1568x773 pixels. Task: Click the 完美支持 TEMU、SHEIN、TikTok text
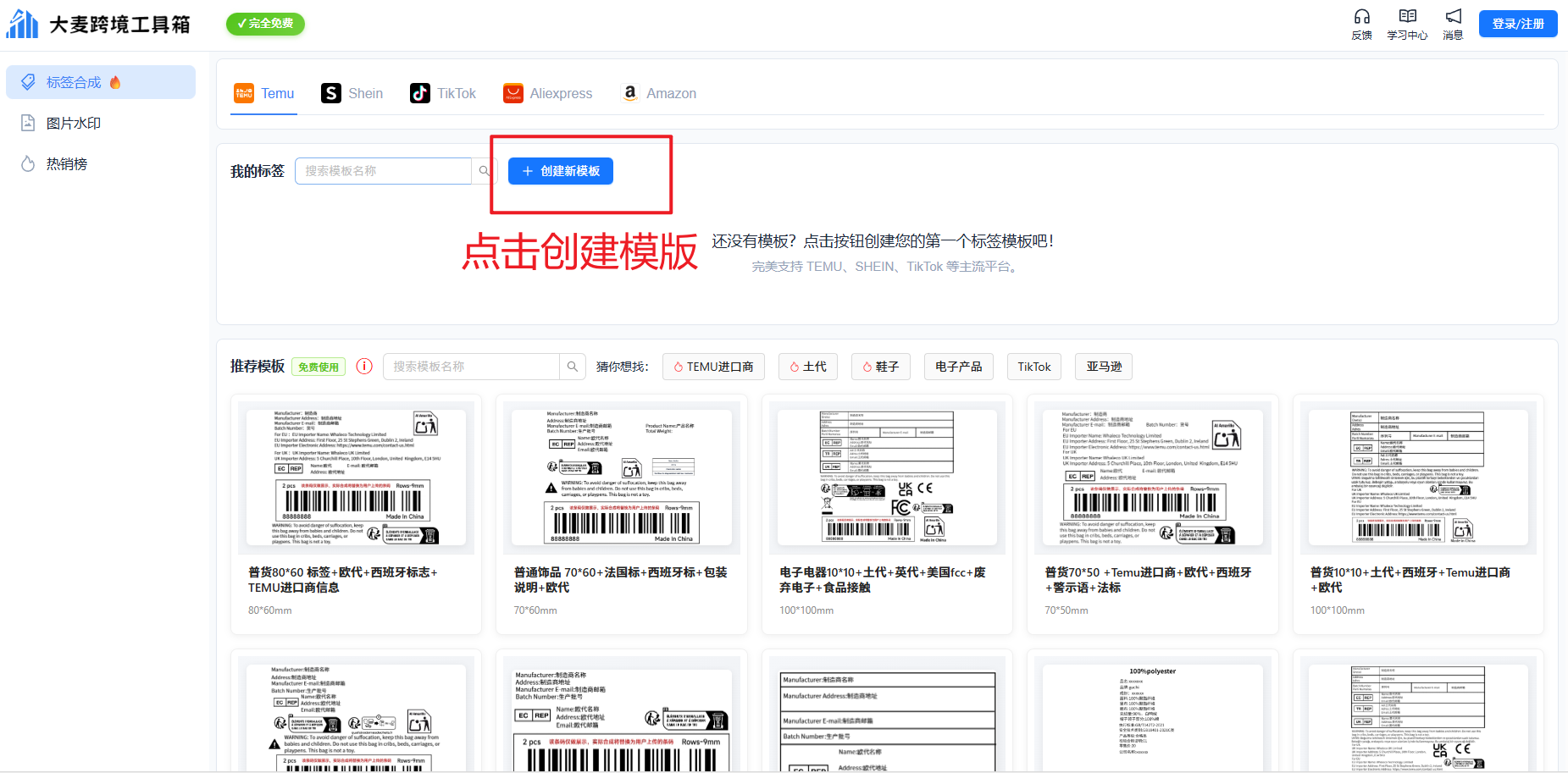pyautogui.click(x=886, y=267)
